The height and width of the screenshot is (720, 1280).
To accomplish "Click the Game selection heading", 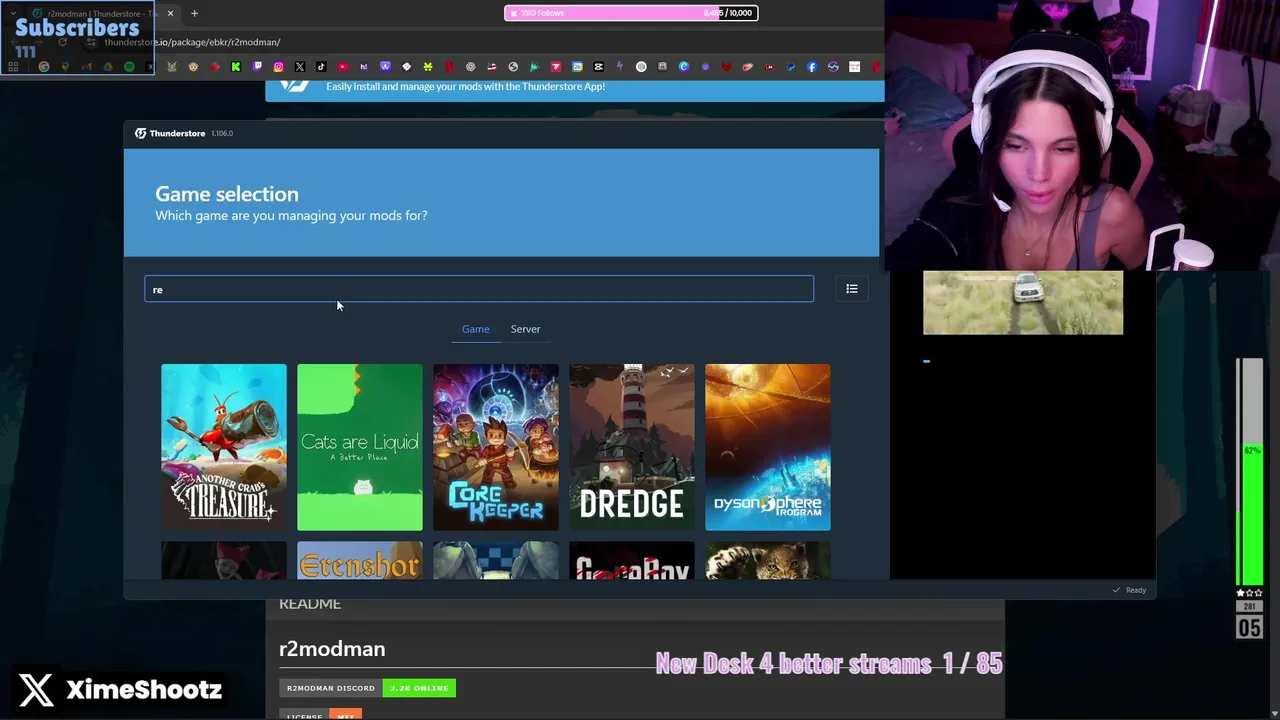I will (227, 194).
